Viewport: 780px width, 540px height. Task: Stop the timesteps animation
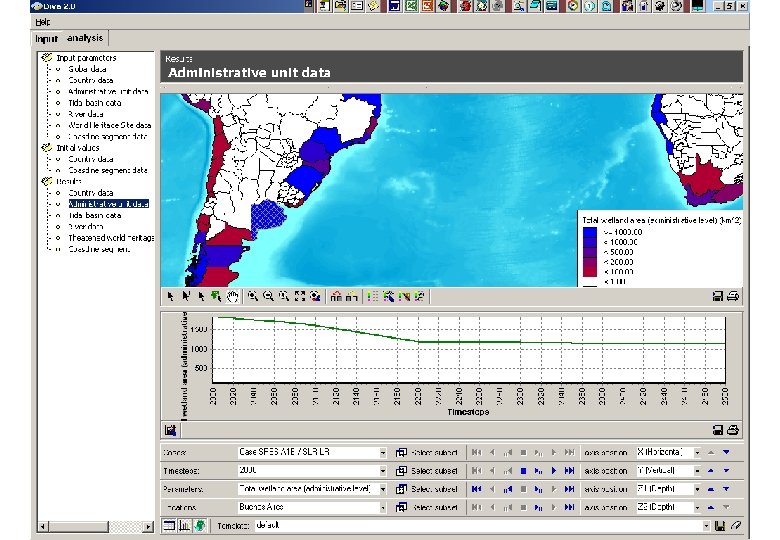[x=523, y=471]
